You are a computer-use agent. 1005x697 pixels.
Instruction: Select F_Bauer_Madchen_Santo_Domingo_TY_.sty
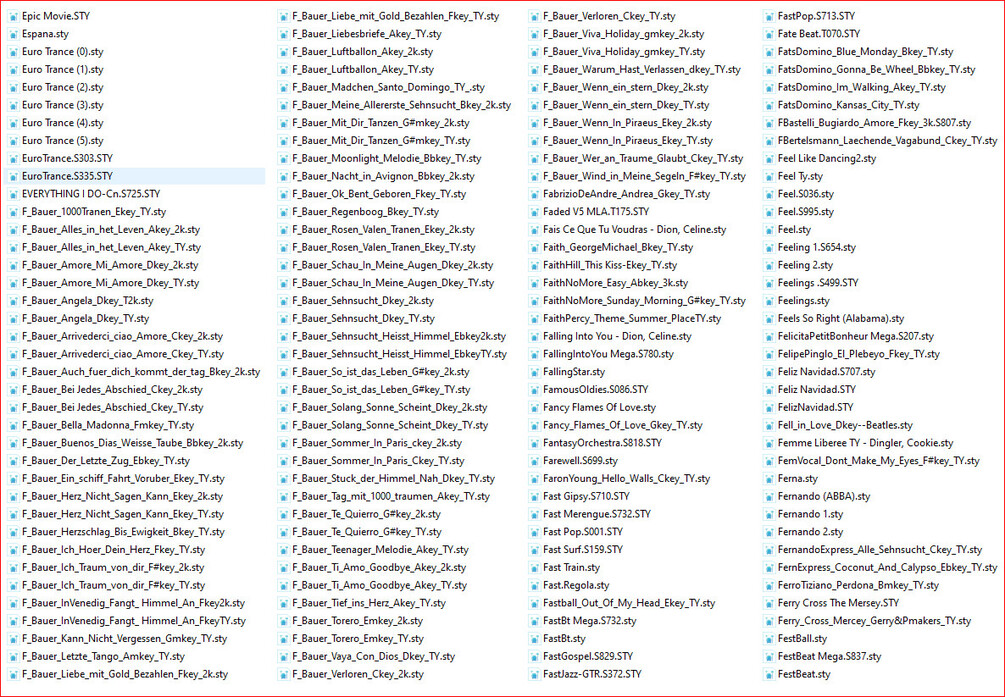click(x=388, y=87)
